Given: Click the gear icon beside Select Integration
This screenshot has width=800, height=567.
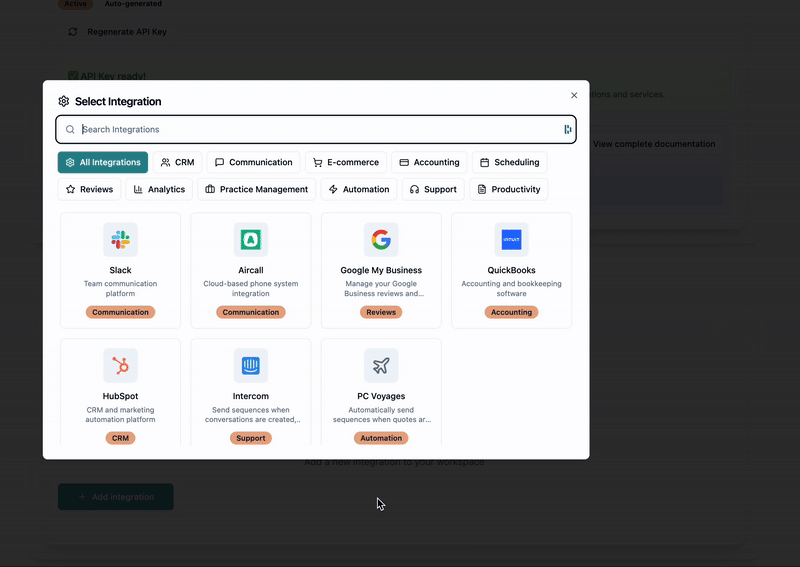Looking at the screenshot, I should (64, 101).
